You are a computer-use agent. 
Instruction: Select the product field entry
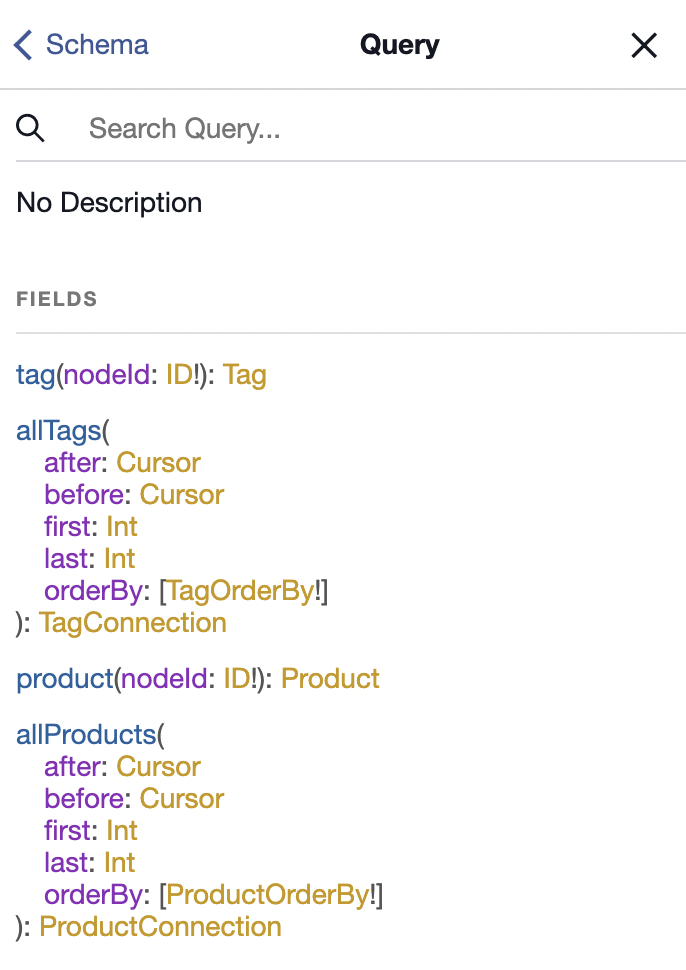coord(64,678)
